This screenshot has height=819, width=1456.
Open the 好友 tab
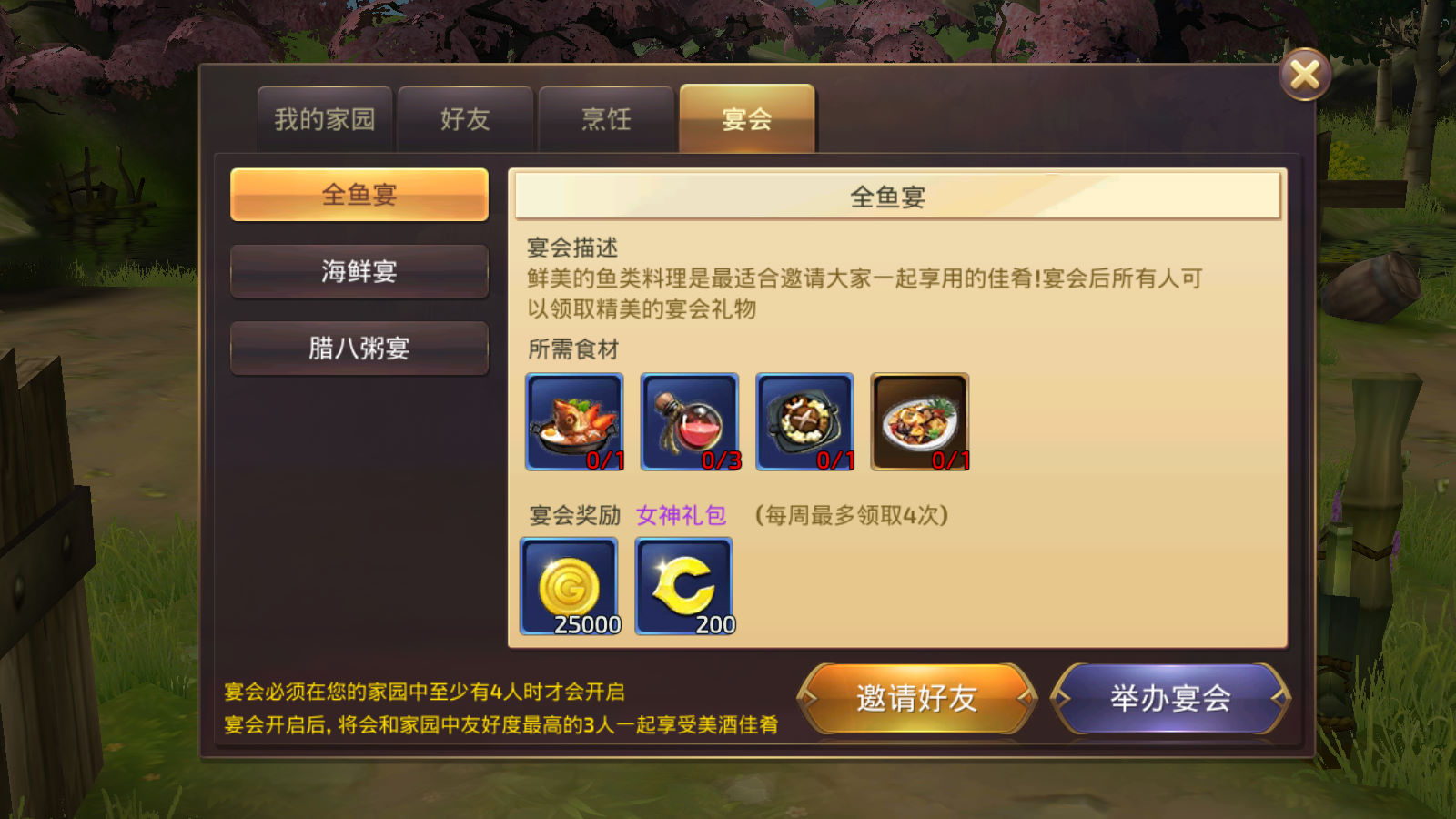(x=465, y=119)
